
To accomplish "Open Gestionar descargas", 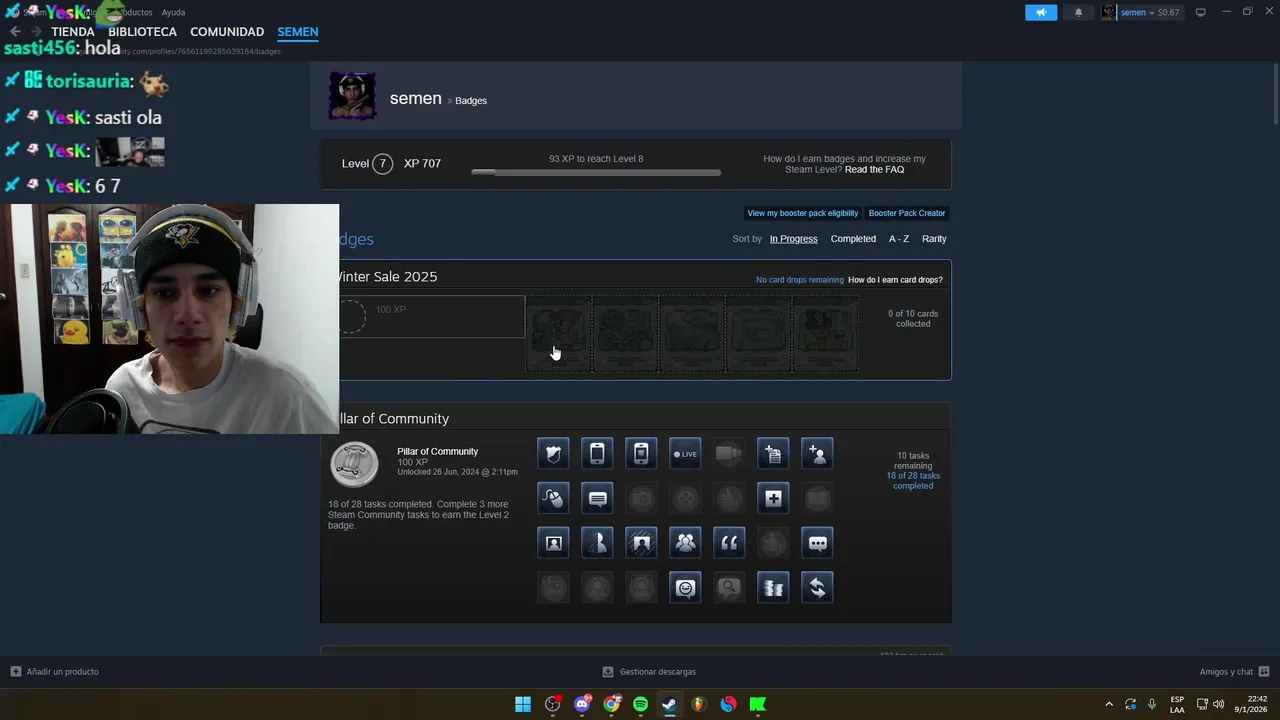I will click(649, 672).
